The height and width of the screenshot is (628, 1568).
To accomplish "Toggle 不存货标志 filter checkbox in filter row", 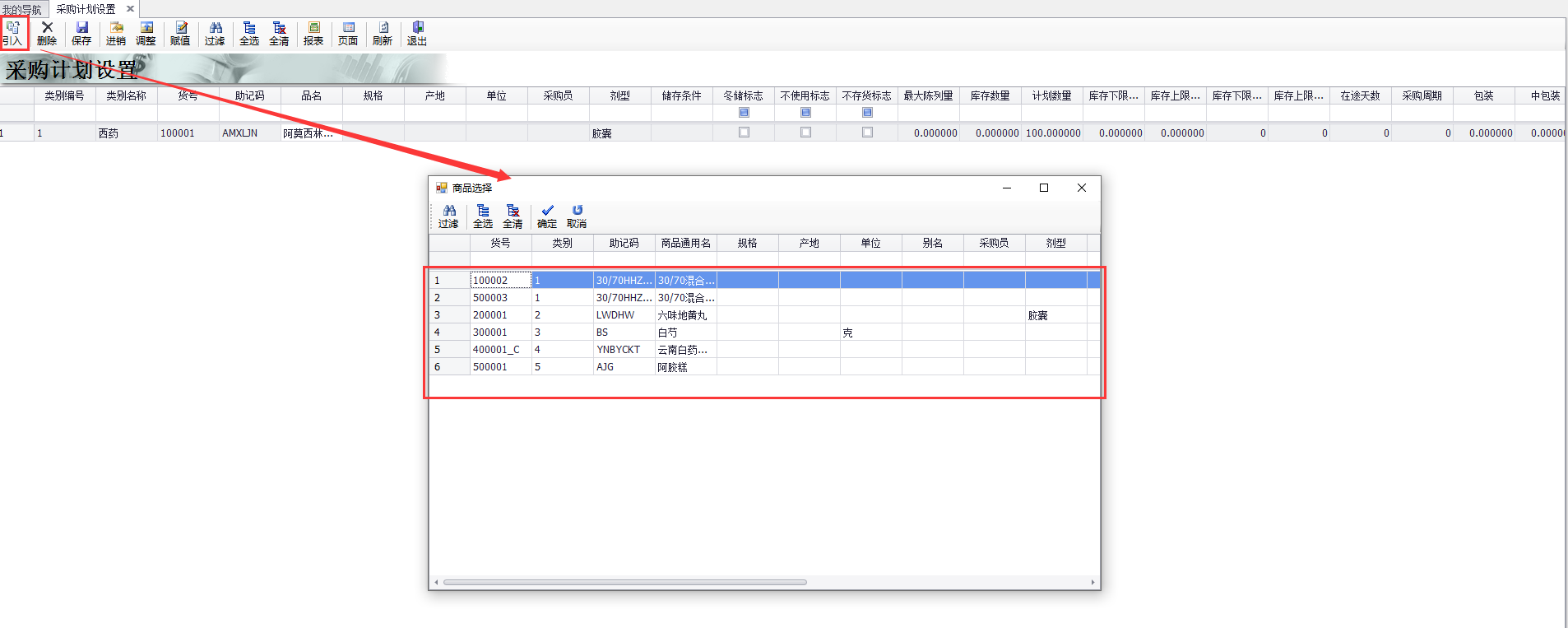I will 867,113.
